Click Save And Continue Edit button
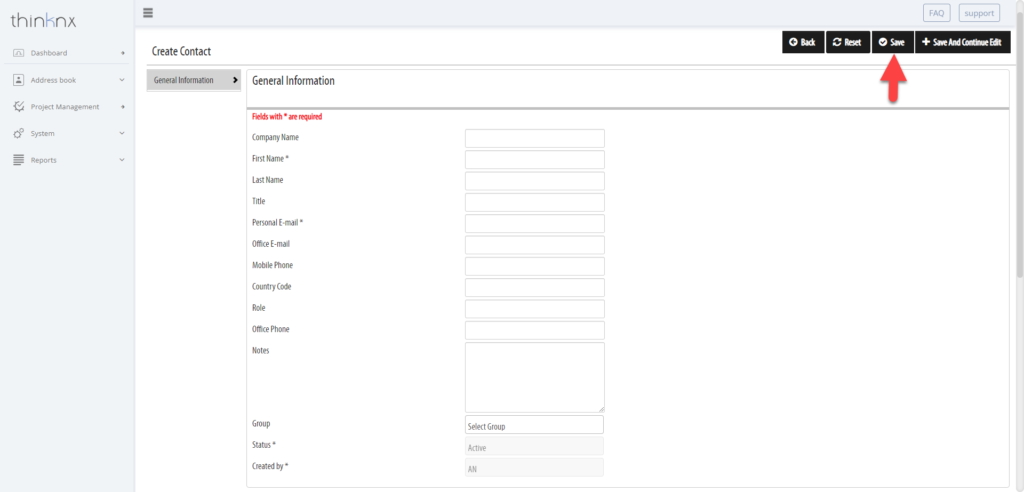This screenshot has height=492, width=1024. tap(963, 42)
